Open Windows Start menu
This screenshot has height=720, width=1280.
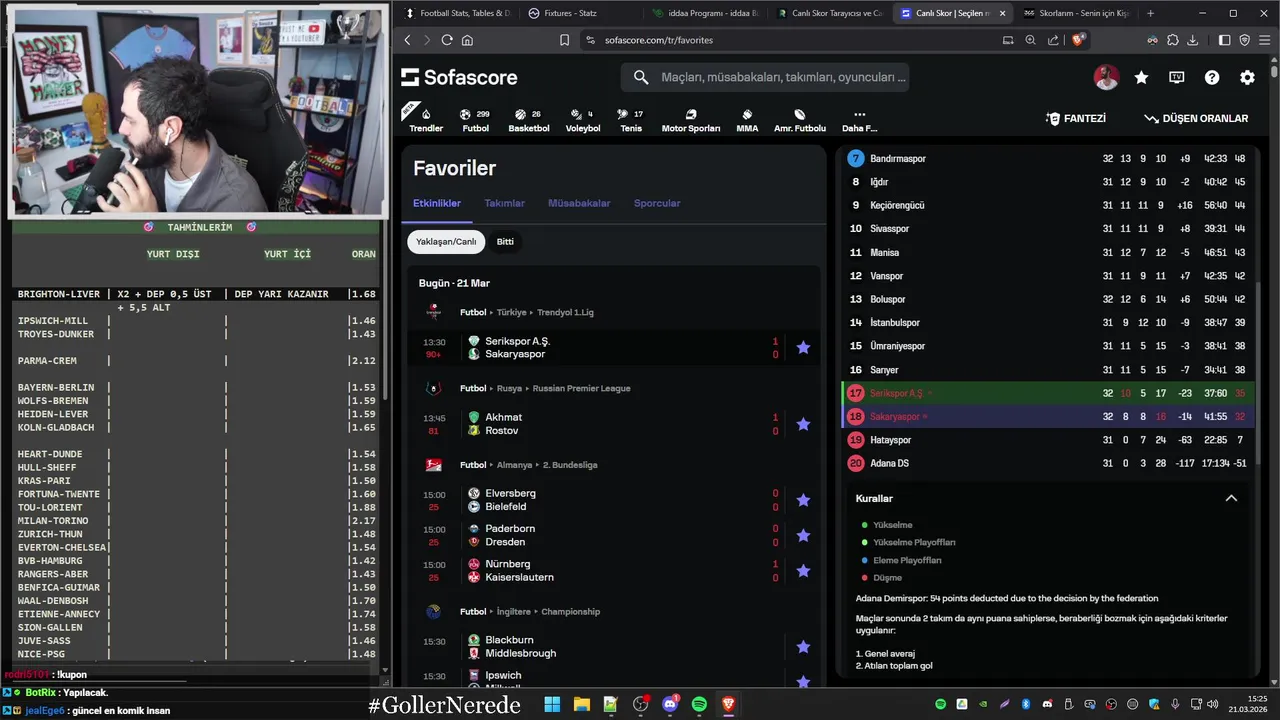[552, 705]
